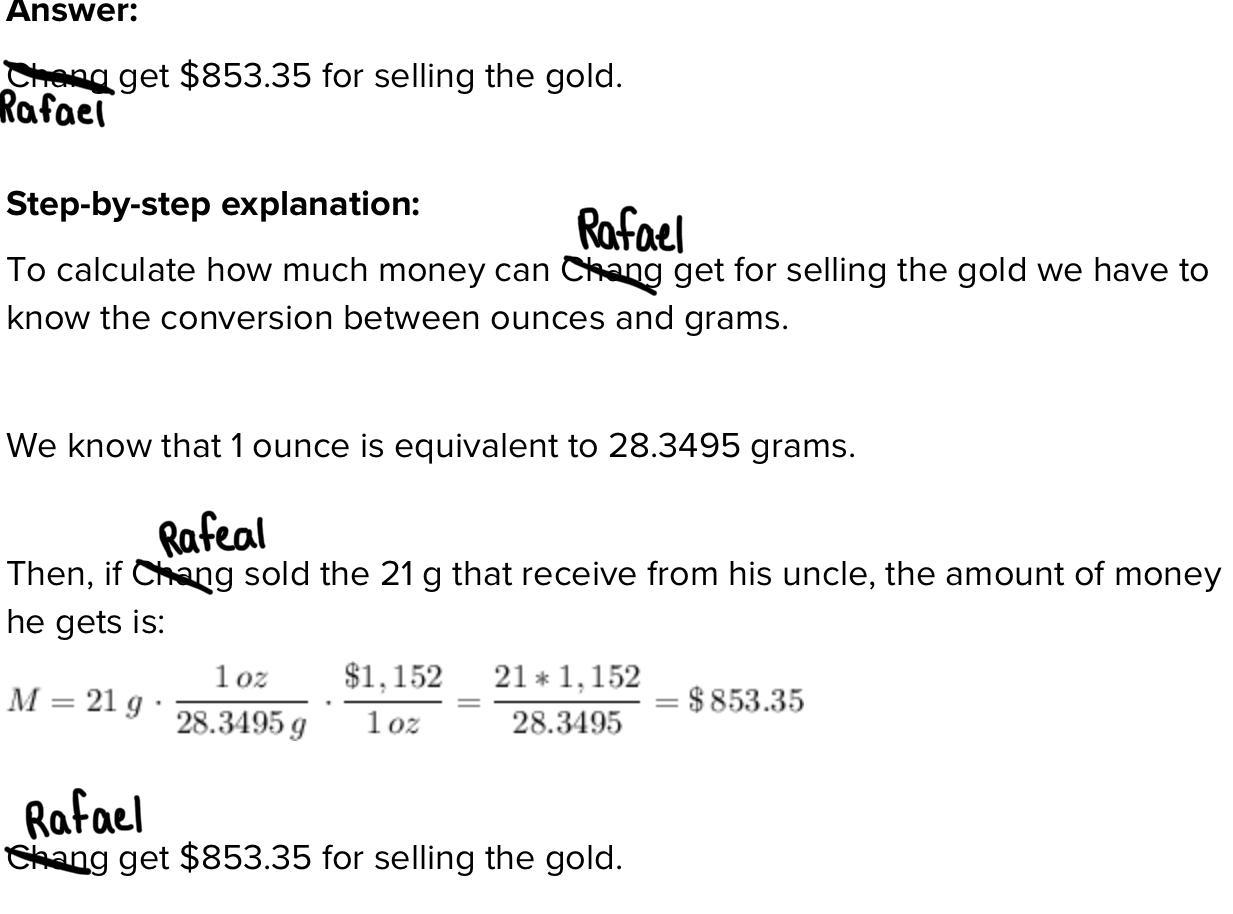Click handwritten Rafael above the final line
Viewport: 1233px width, 914px height.
[84, 817]
